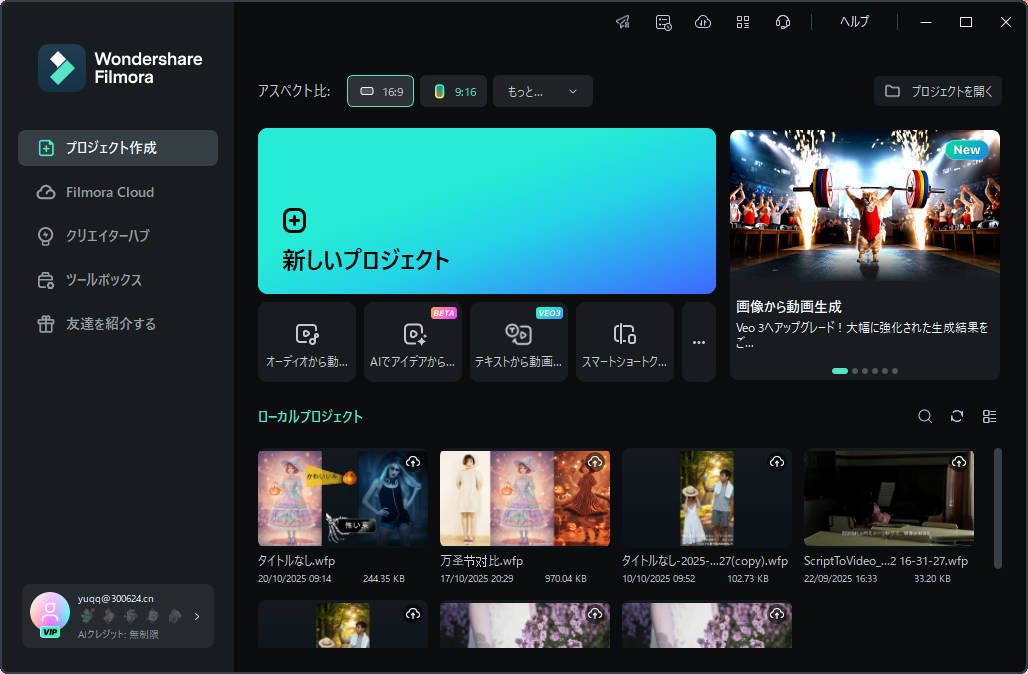This screenshot has width=1028, height=674.
Task: Expand the もっと aspect ratio dropdown
Action: tap(543, 90)
